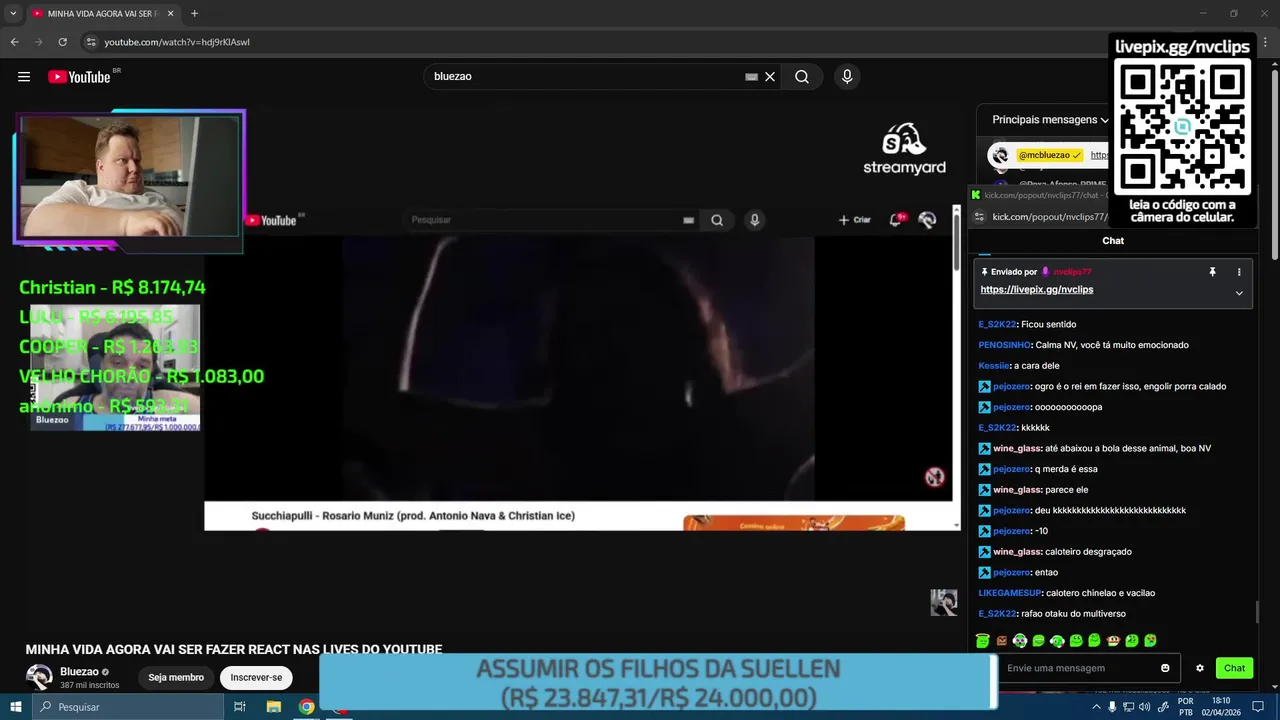Click the LIKEGAMESUP username in chat

1010,593
